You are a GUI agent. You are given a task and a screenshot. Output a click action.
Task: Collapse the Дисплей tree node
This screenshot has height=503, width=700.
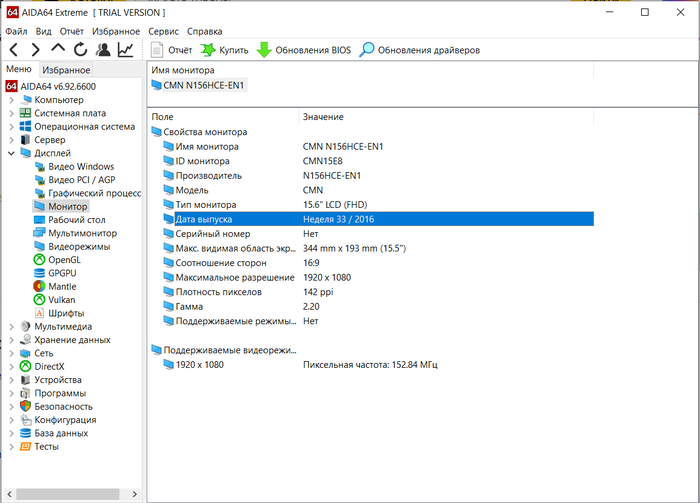point(12,154)
